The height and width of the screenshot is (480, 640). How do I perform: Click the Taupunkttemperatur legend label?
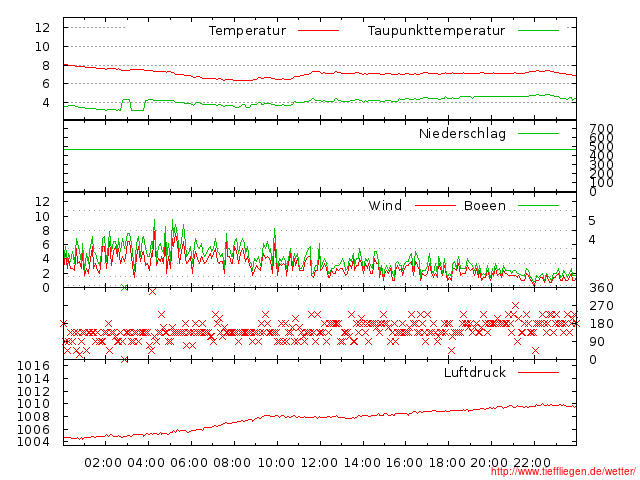[x=436, y=31]
